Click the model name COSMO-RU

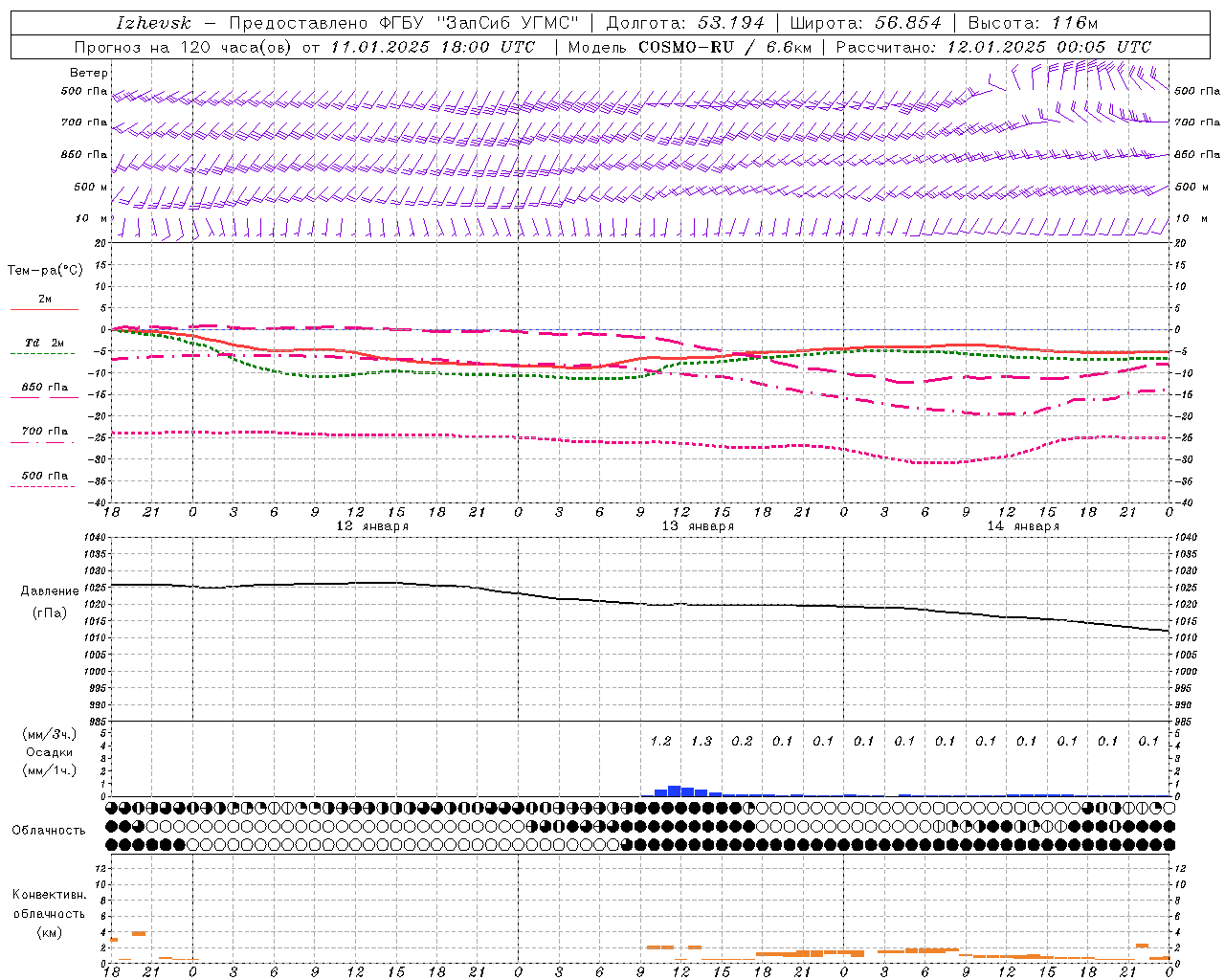click(x=685, y=47)
